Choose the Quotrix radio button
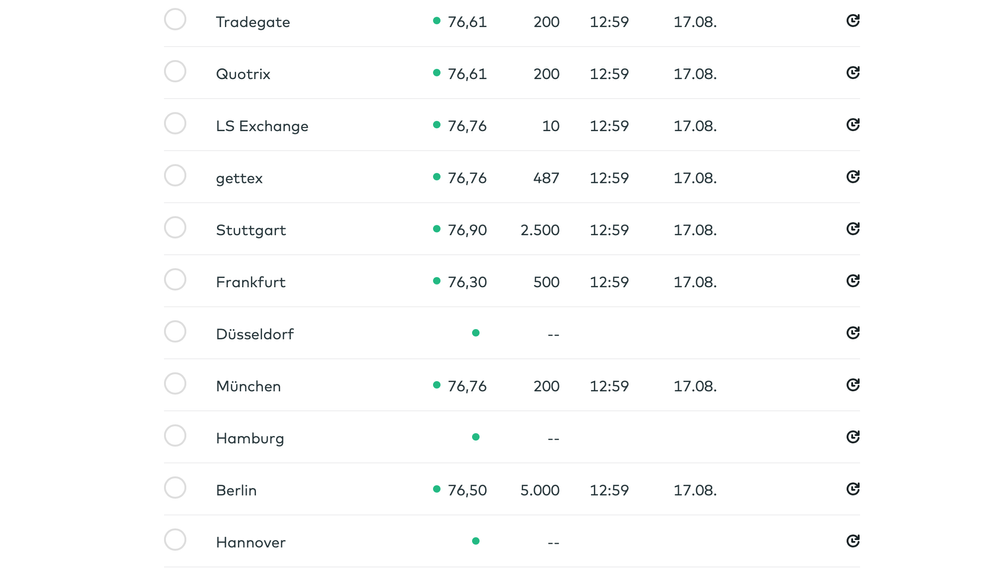999x568 pixels. 175,72
